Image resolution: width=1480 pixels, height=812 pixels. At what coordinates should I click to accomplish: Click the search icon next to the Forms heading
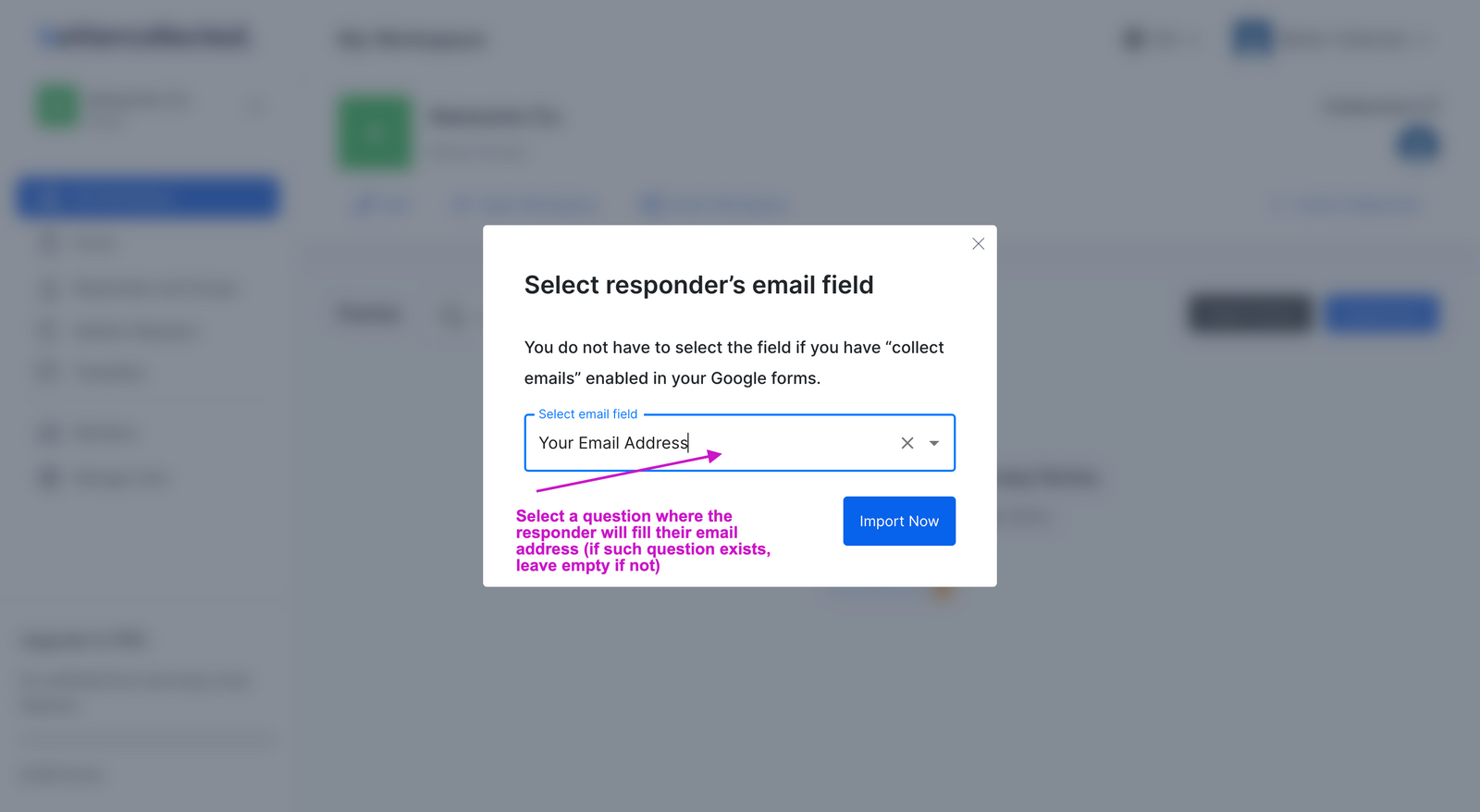[452, 315]
